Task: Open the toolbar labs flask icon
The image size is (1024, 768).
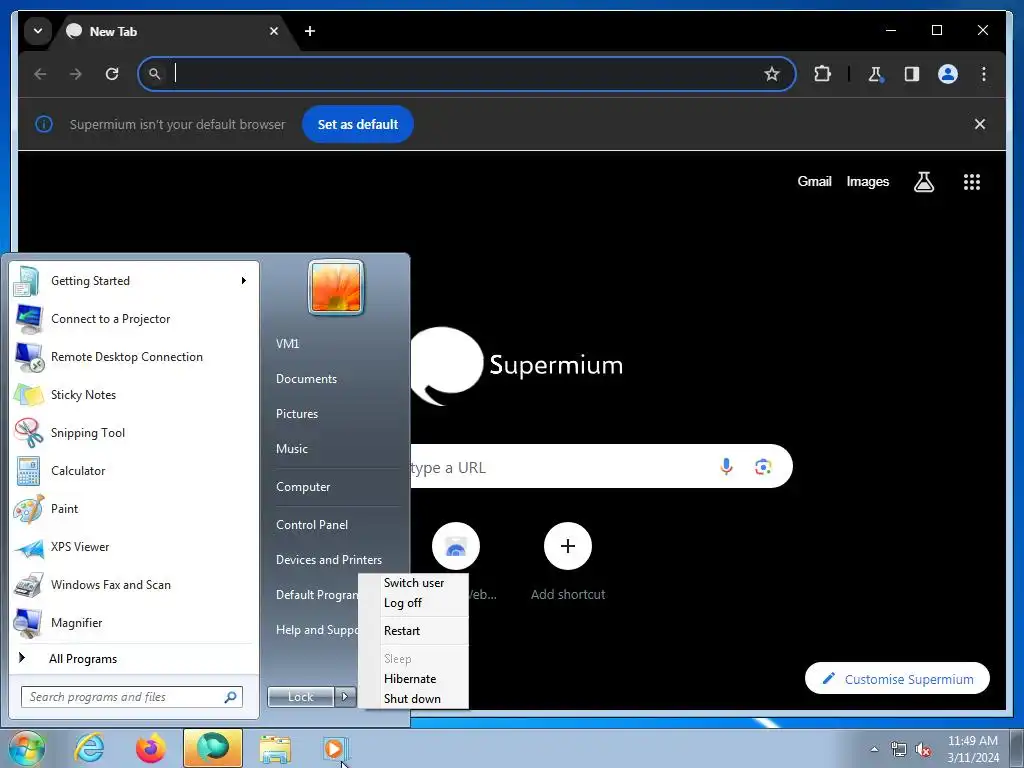Action: (876, 74)
